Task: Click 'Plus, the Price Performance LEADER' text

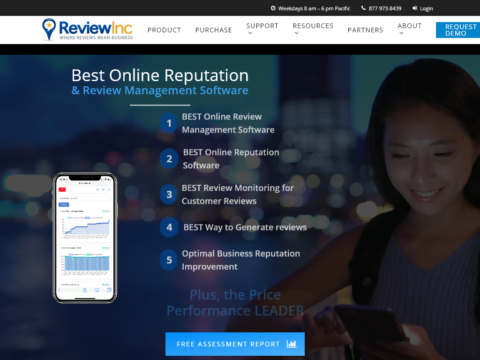Action: click(235, 303)
